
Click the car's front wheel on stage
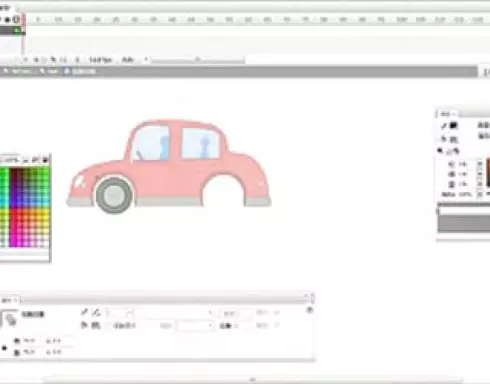click(x=114, y=195)
